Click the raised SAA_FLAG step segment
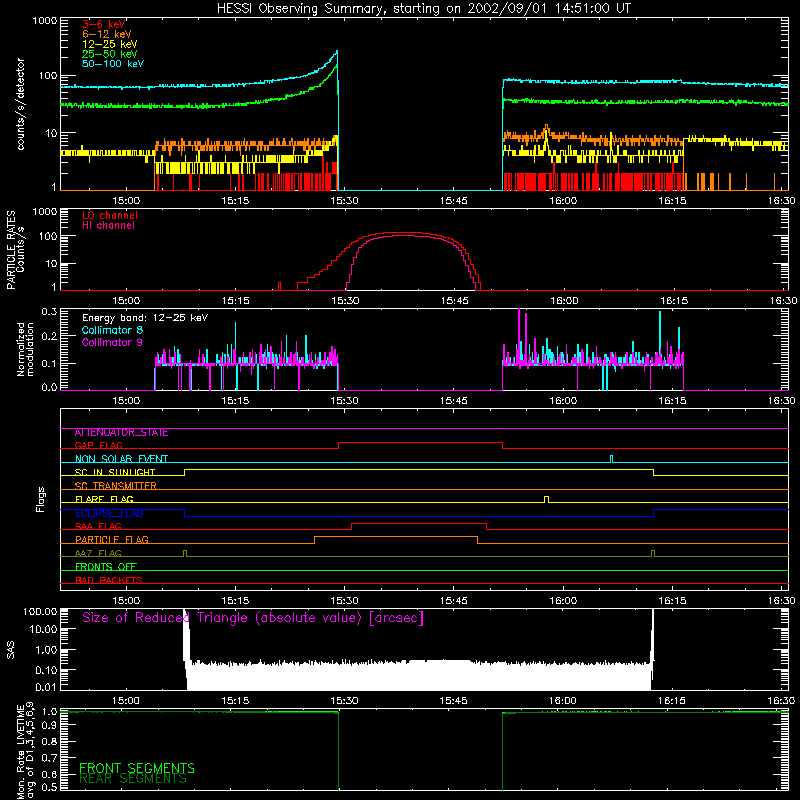This screenshot has height=800, width=800. 419,523
